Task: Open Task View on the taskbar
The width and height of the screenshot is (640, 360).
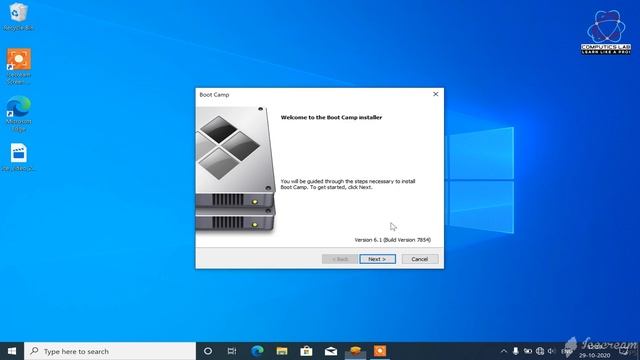Action: [232, 351]
